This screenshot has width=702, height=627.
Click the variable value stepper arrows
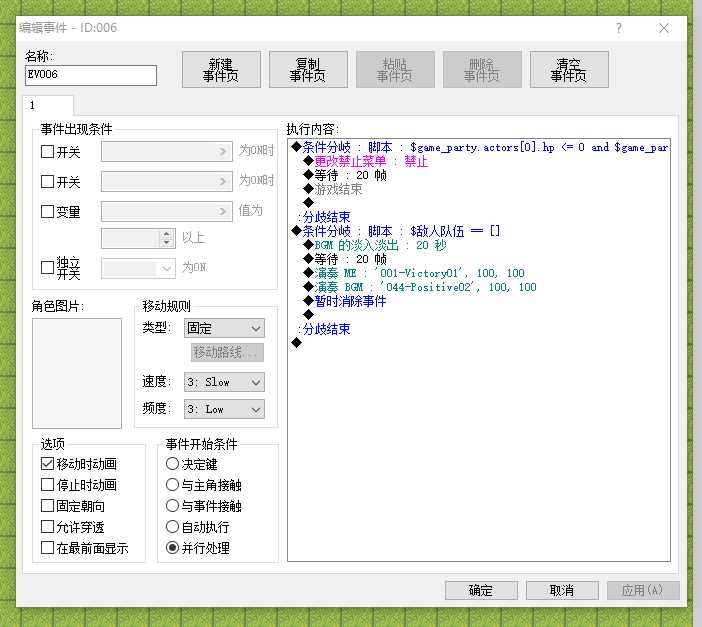(x=167, y=238)
